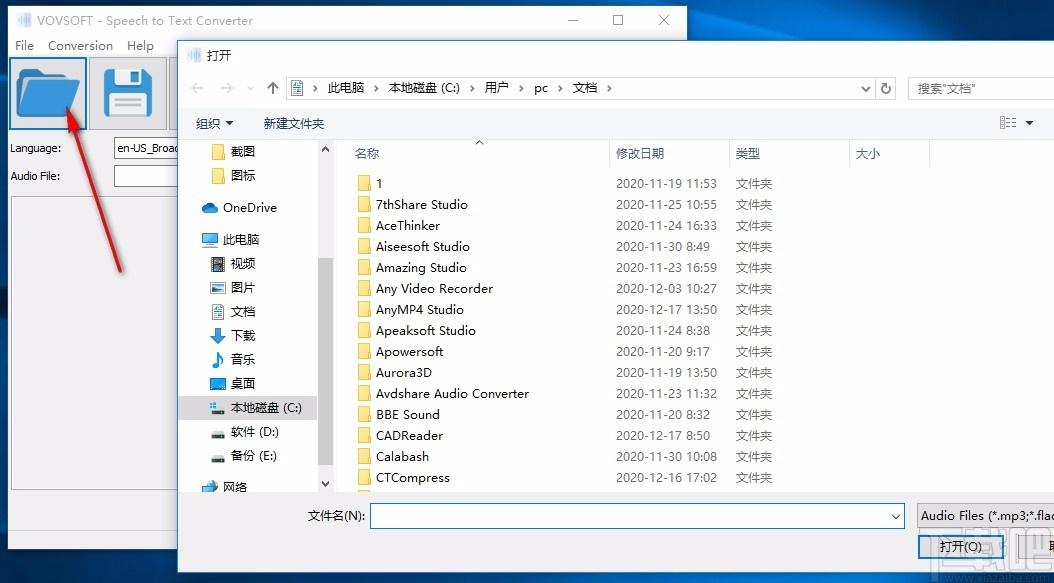Open the Audio Files type filter dropdown
The width and height of the screenshot is (1054, 583).
[x=985, y=516]
